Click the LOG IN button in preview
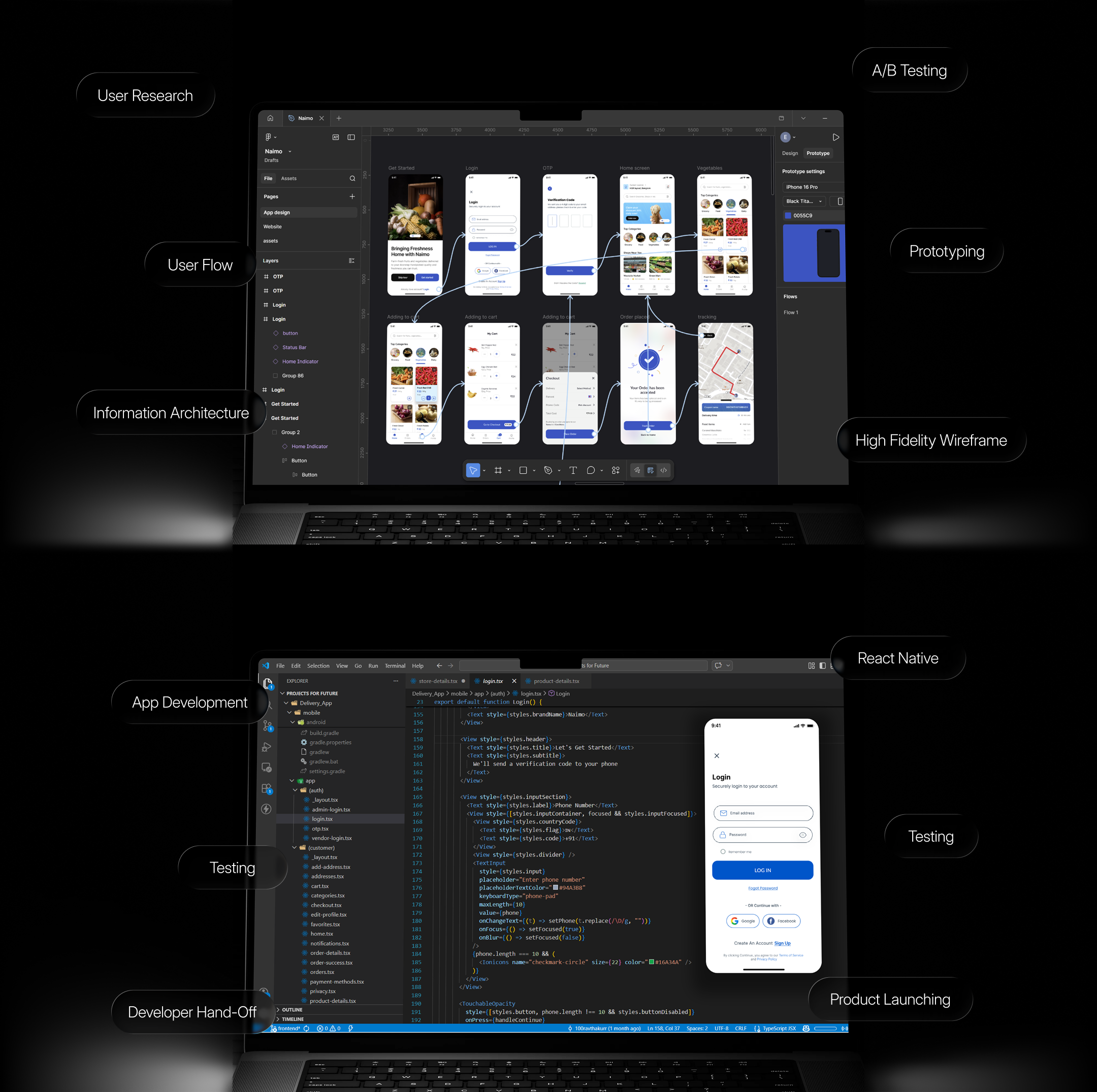This screenshot has height=1092, width=1097. click(762, 870)
